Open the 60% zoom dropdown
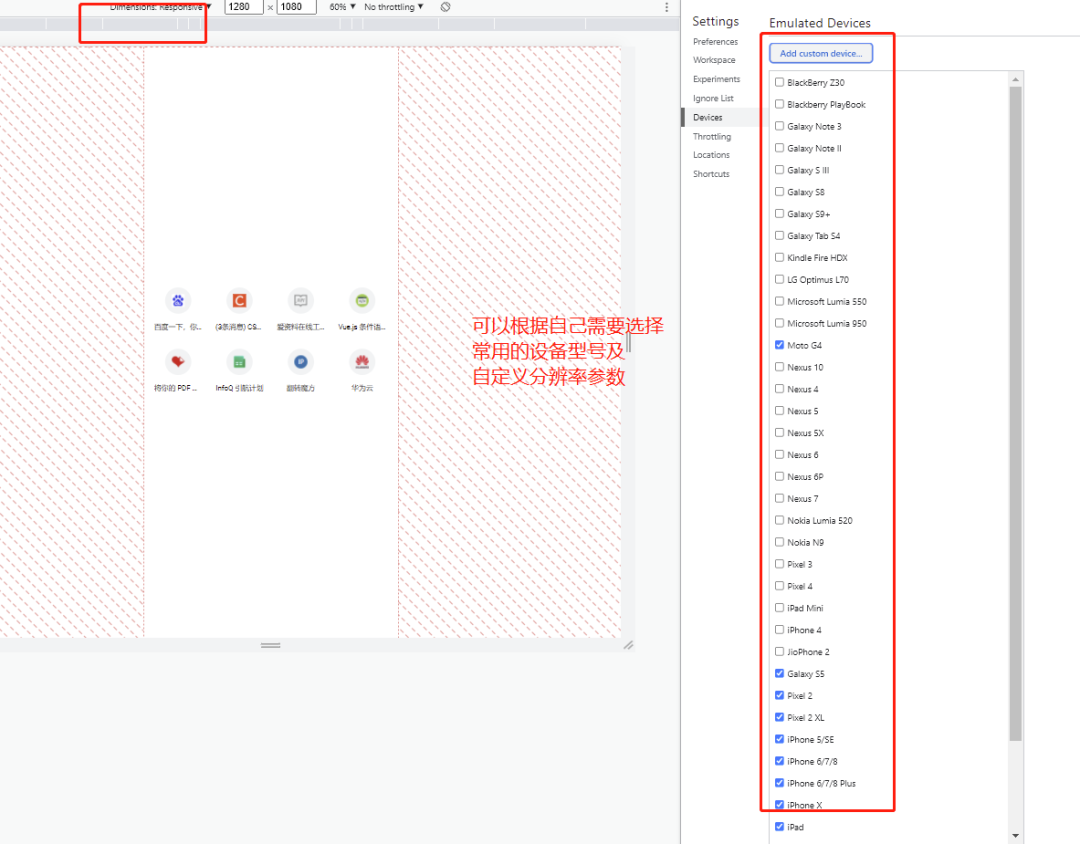The width and height of the screenshot is (1080, 844). pos(342,7)
